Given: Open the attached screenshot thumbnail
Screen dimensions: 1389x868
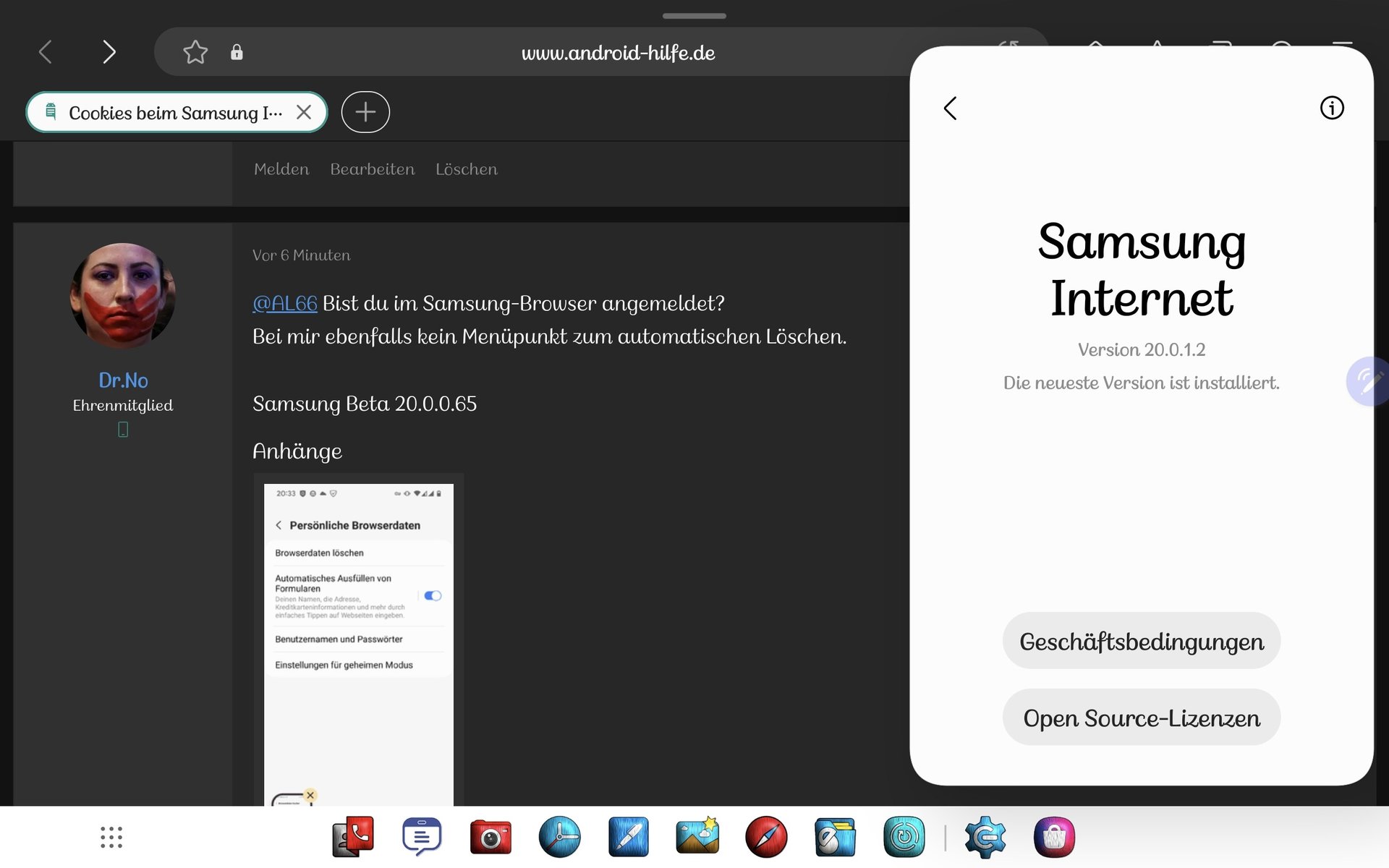Looking at the screenshot, I should [x=359, y=644].
